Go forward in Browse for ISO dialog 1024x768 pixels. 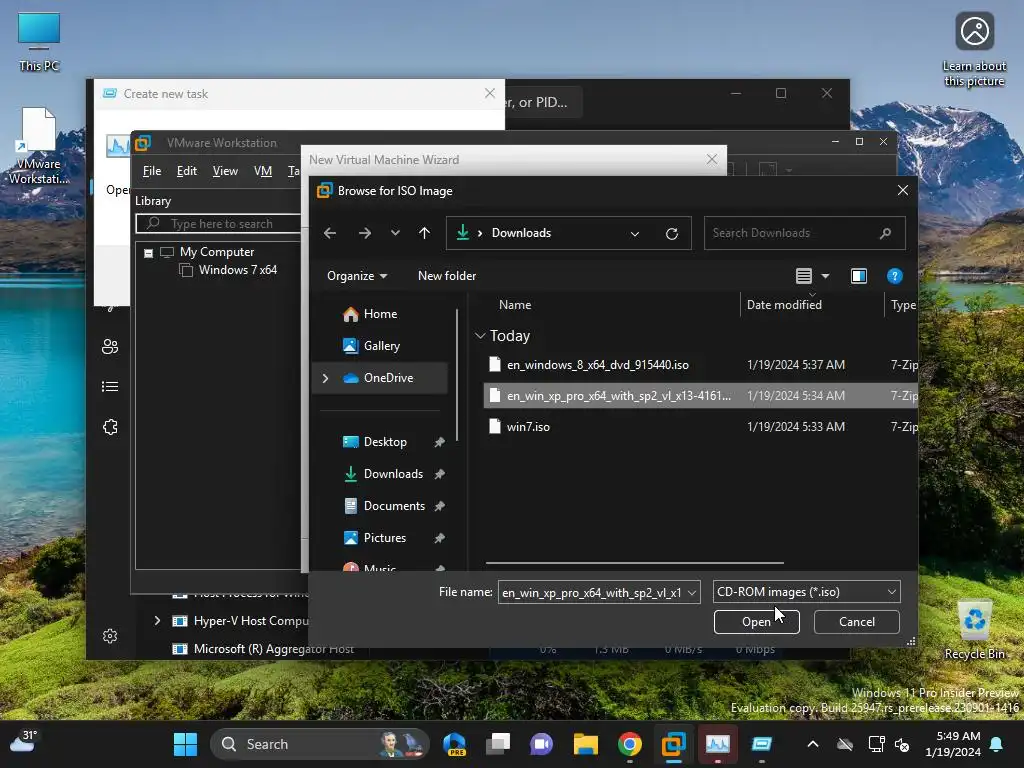pyautogui.click(x=364, y=233)
